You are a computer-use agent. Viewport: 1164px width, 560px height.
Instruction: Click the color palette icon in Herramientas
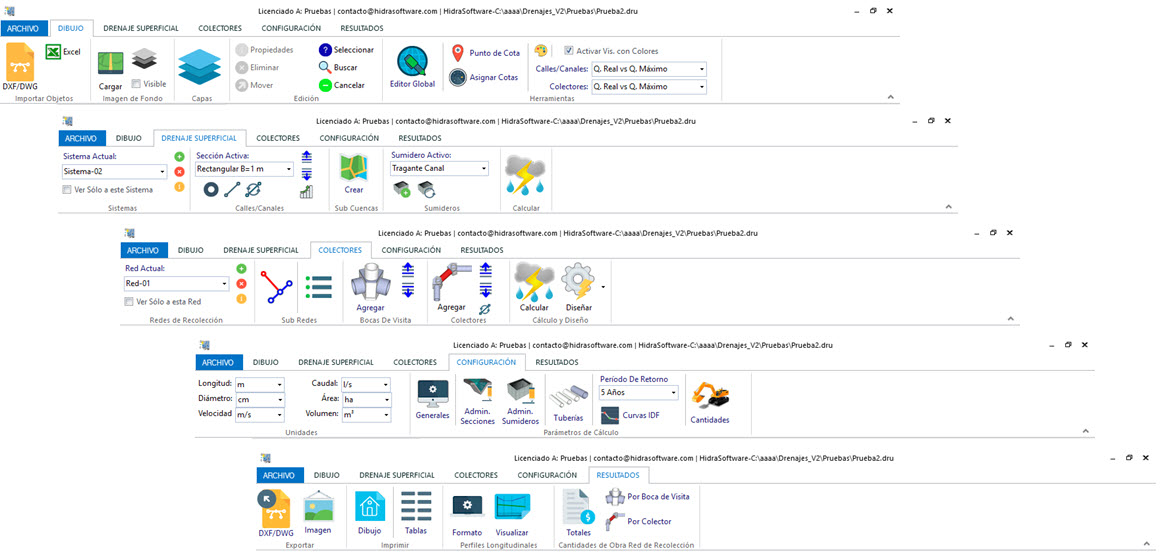(x=542, y=50)
